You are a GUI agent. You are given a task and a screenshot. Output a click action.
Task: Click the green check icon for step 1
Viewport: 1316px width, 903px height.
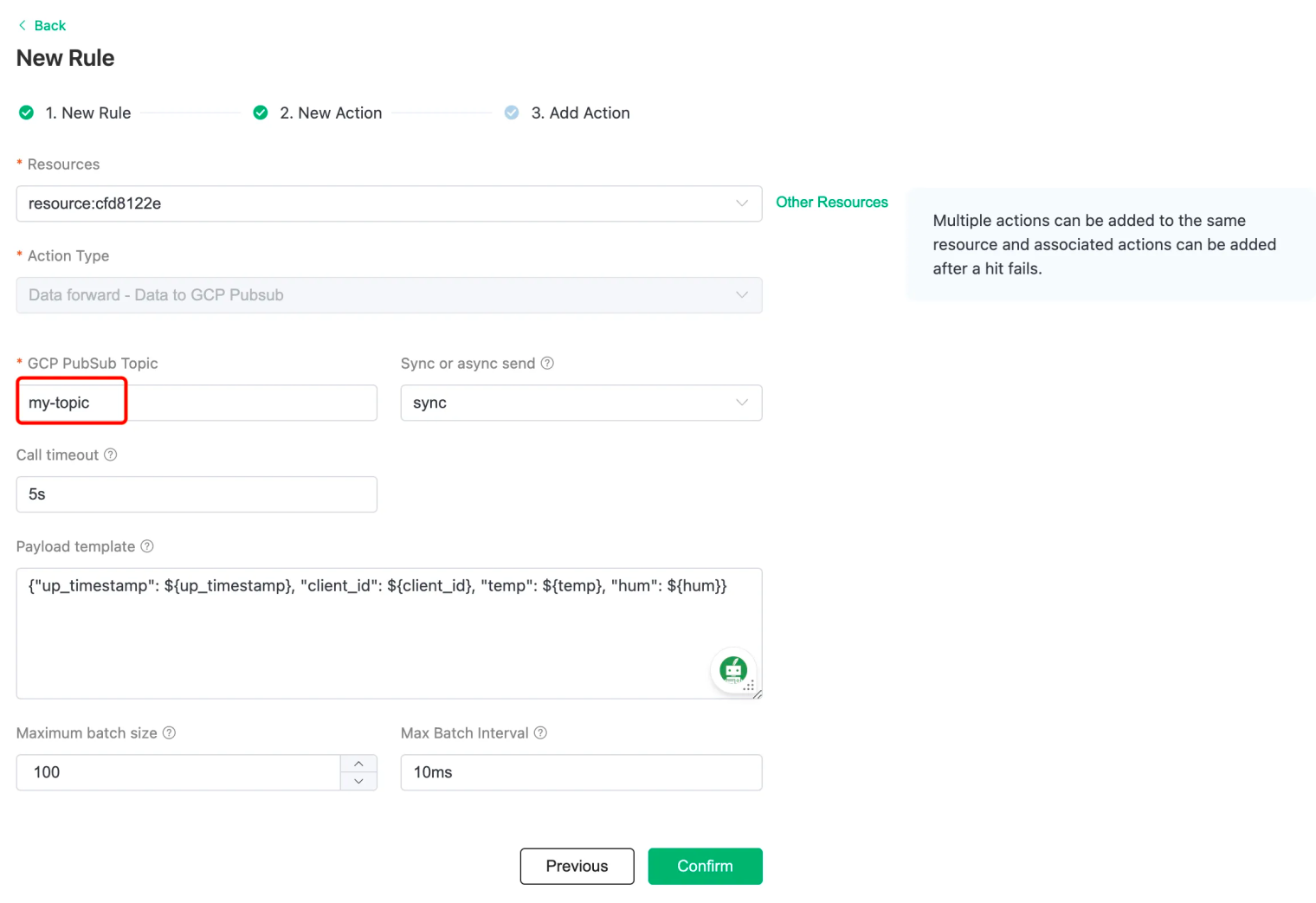27,113
